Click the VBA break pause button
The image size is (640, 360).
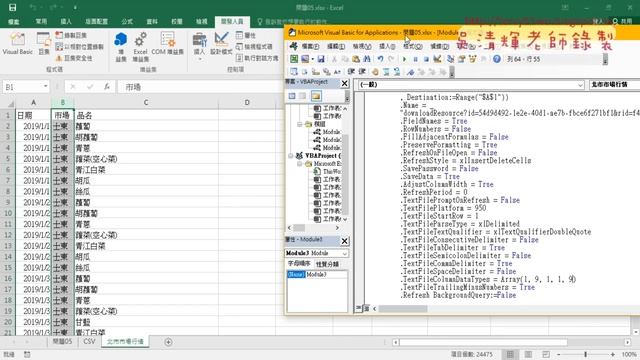click(x=416, y=59)
